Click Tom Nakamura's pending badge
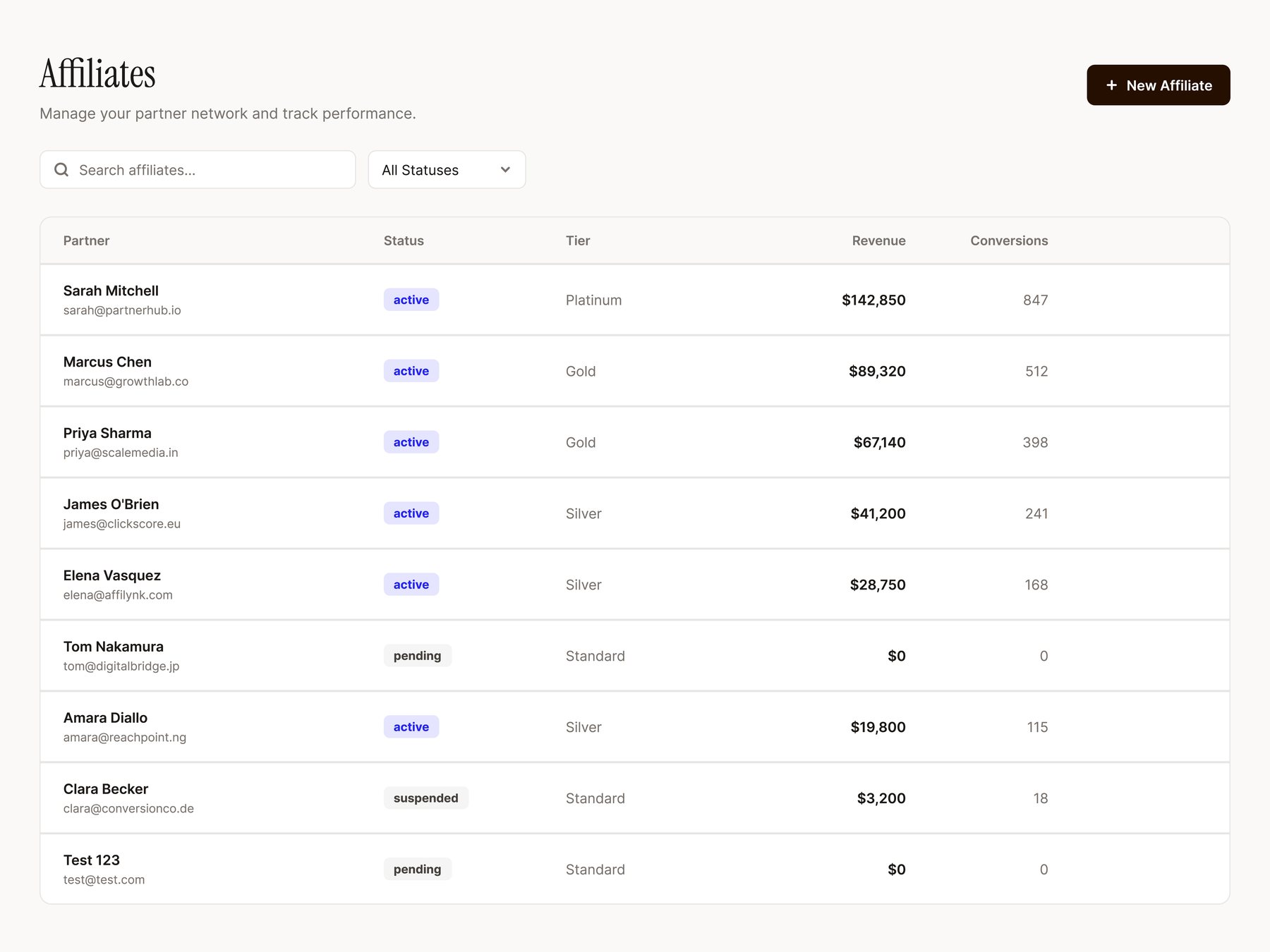The height and width of the screenshot is (952, 1270). (x=418, y=656)
